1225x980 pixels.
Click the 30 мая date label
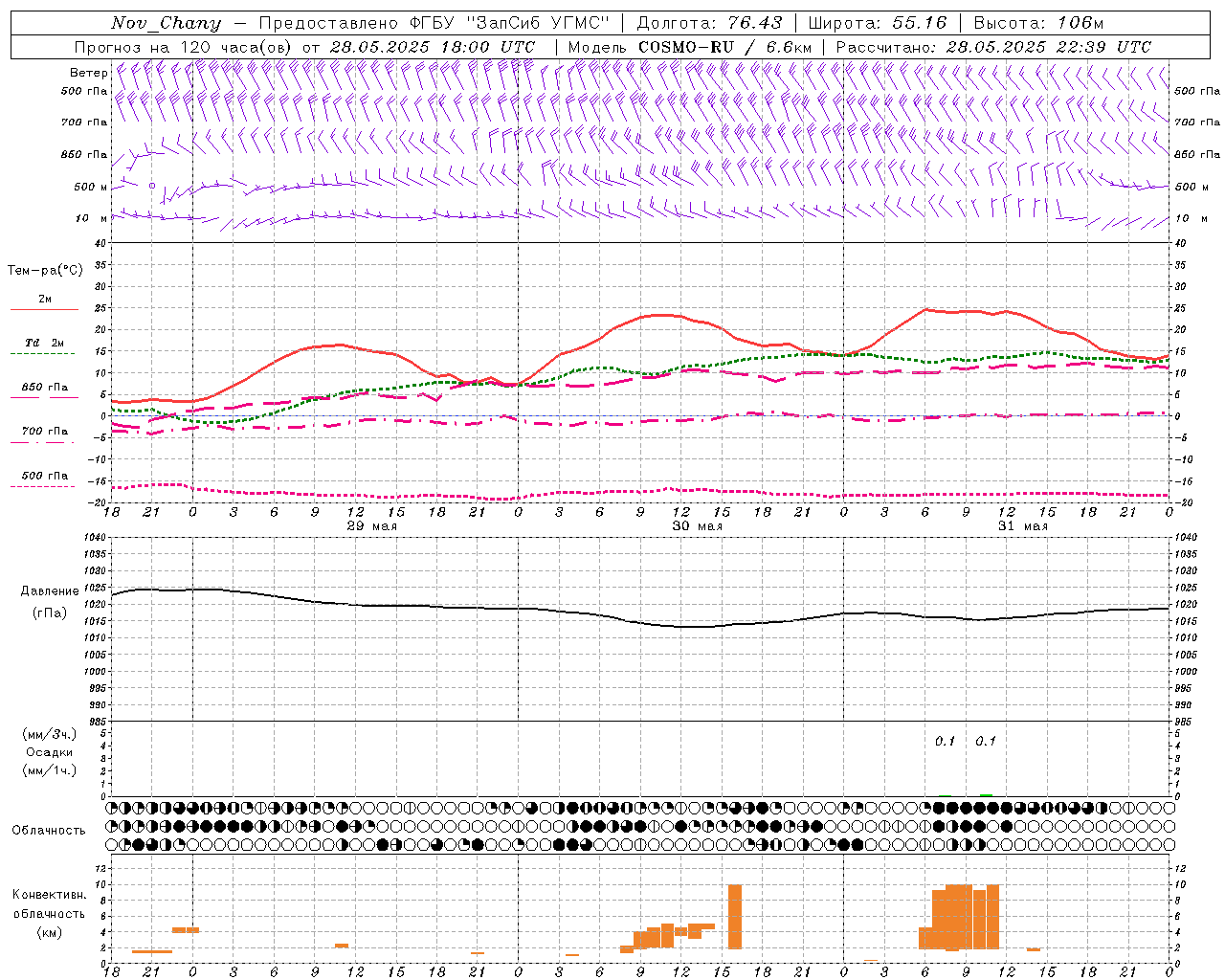pos(698,526)
